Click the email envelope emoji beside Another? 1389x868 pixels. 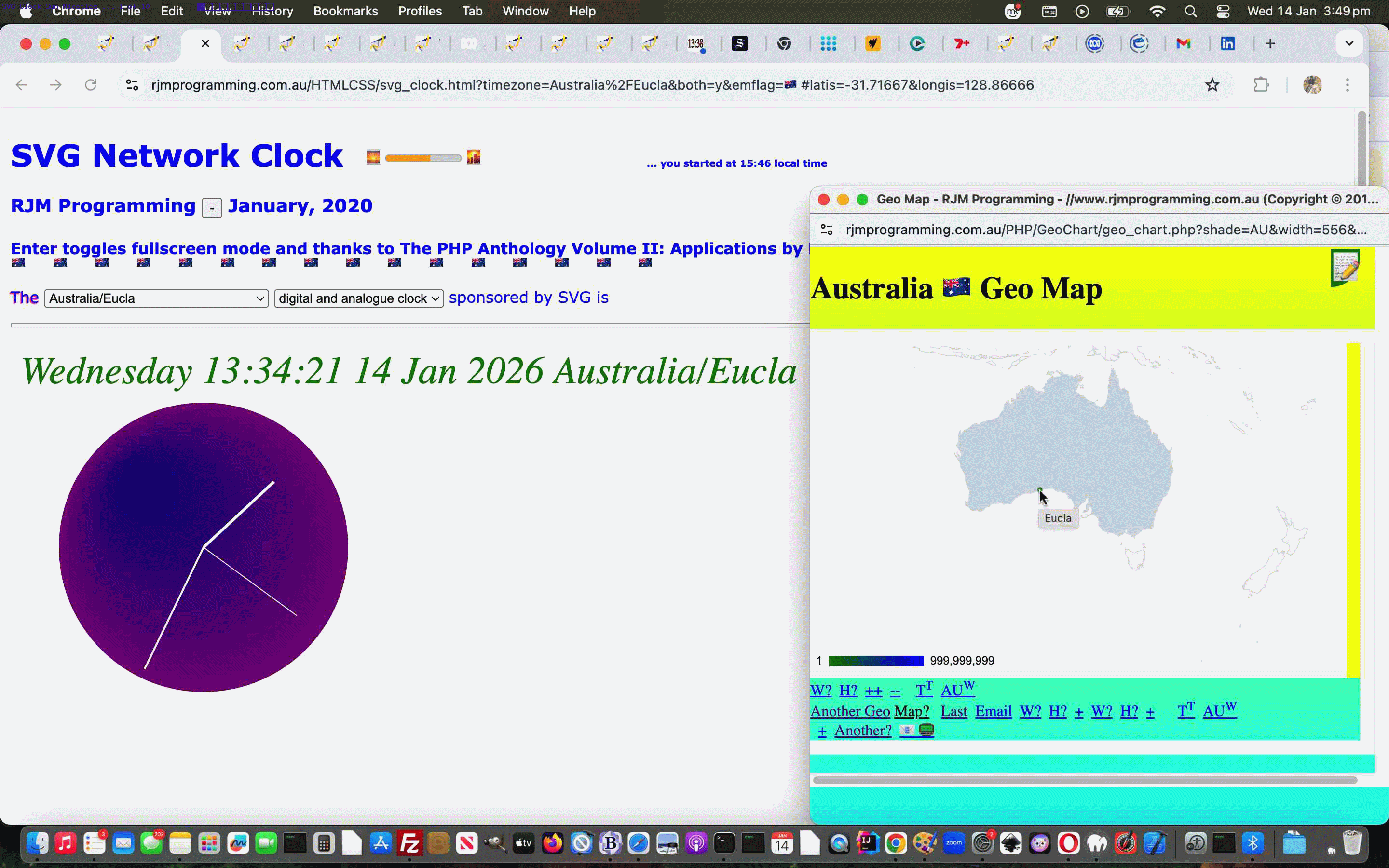[907, 730]
